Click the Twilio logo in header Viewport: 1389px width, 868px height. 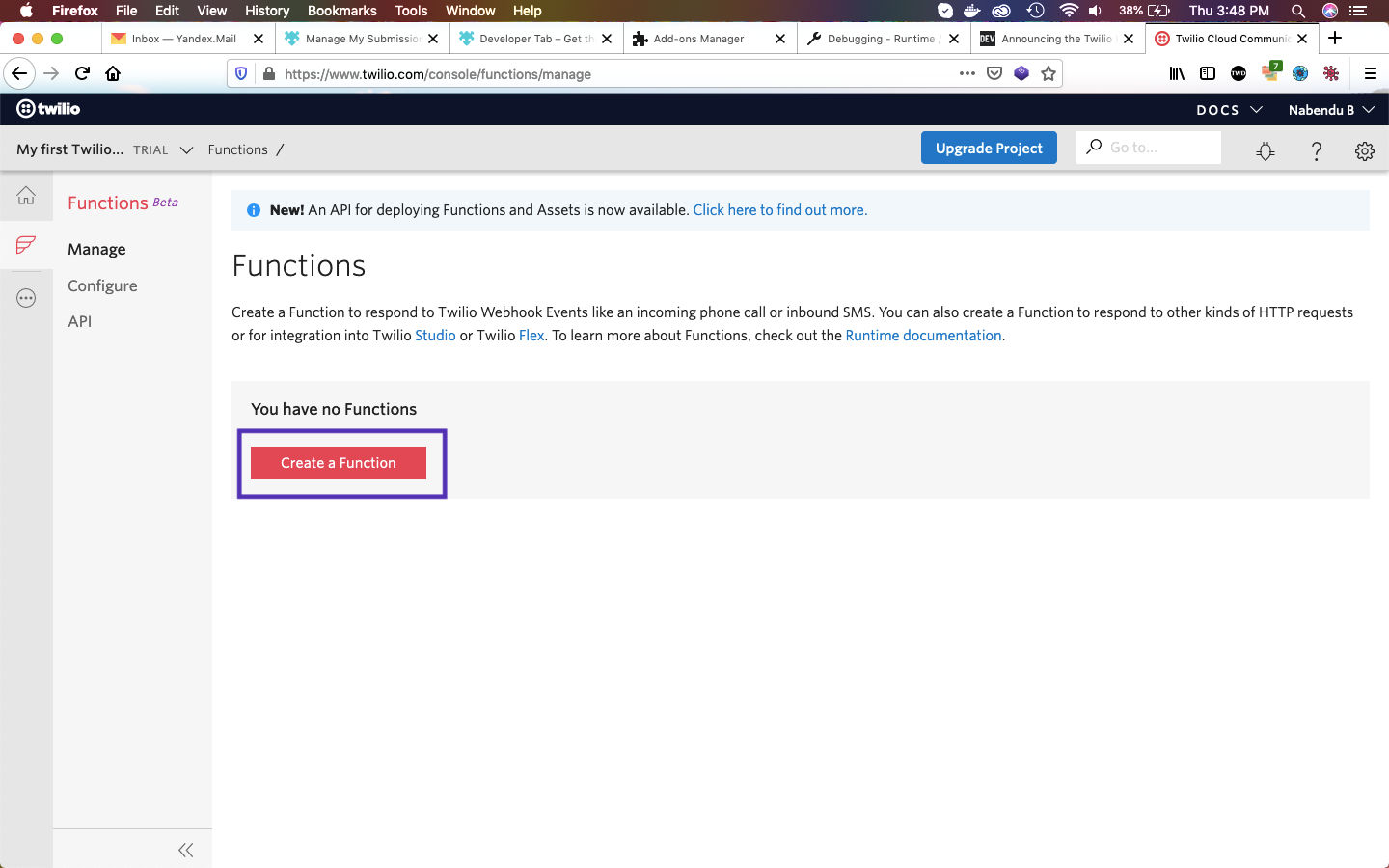48,109
